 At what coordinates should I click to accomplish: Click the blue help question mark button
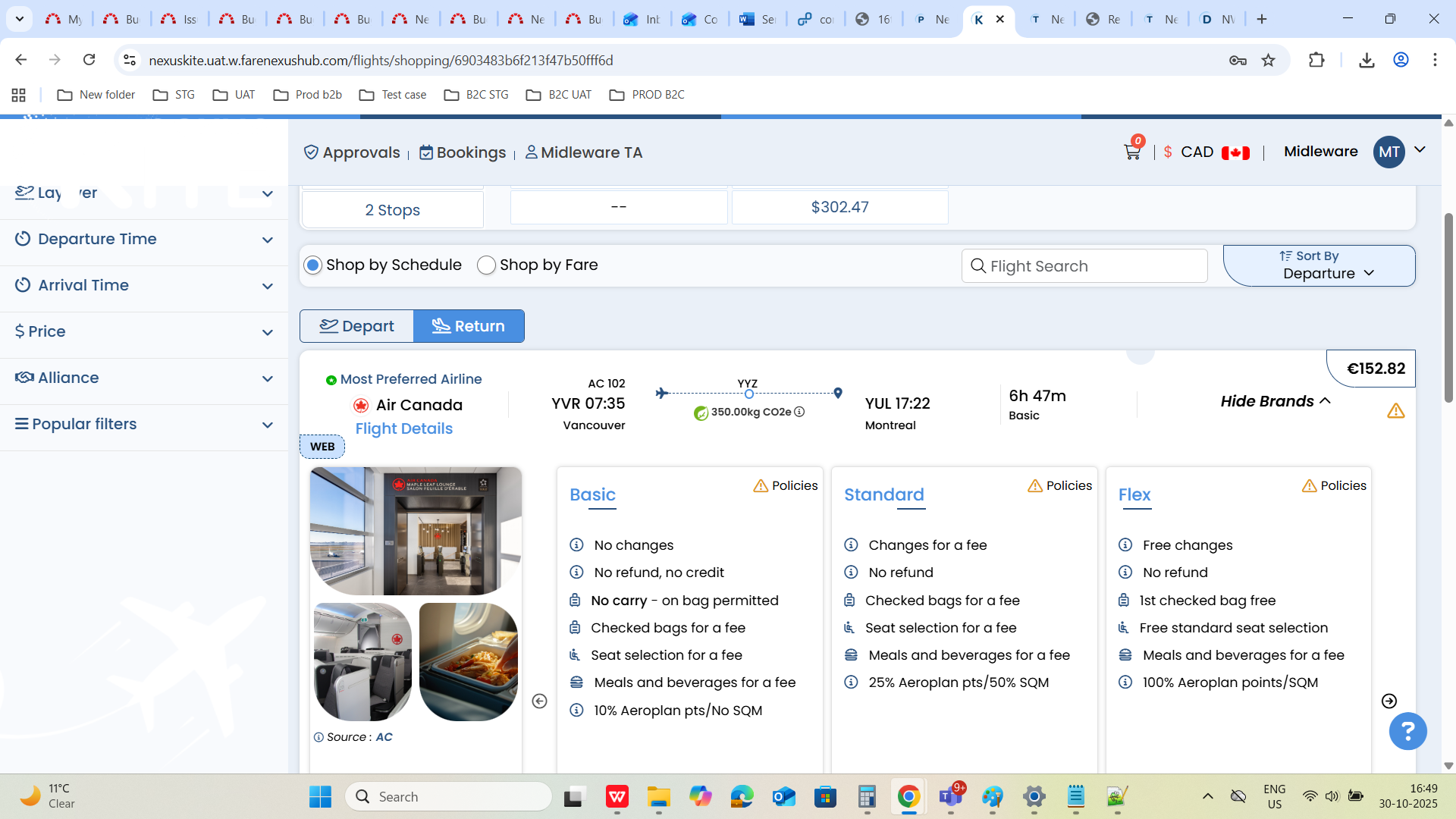tap(1407, 731)
